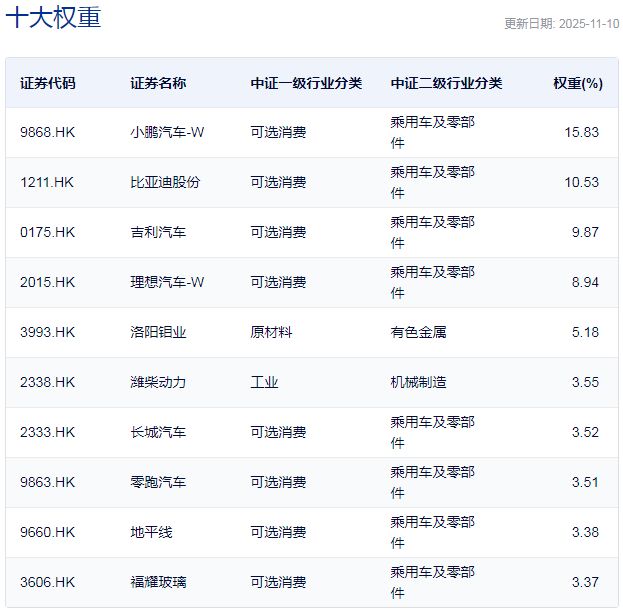623x615 pixels.
Task: Click weight value 15.83
Action: click(582, 132)
